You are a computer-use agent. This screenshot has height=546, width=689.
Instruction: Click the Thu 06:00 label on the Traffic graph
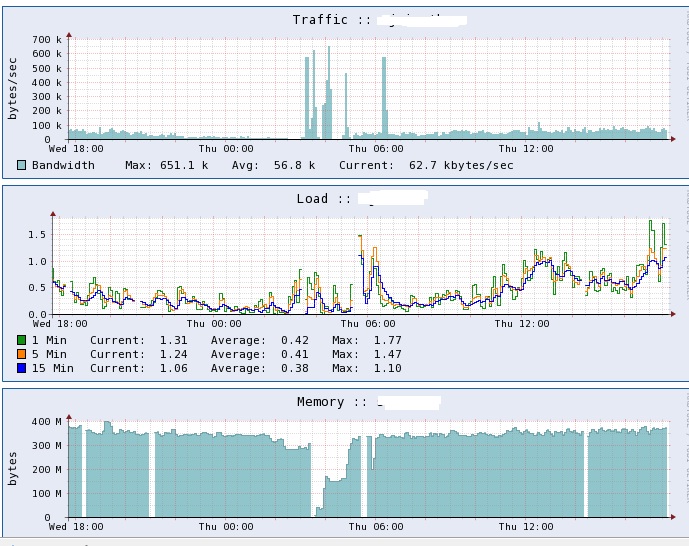pos(376,148)
